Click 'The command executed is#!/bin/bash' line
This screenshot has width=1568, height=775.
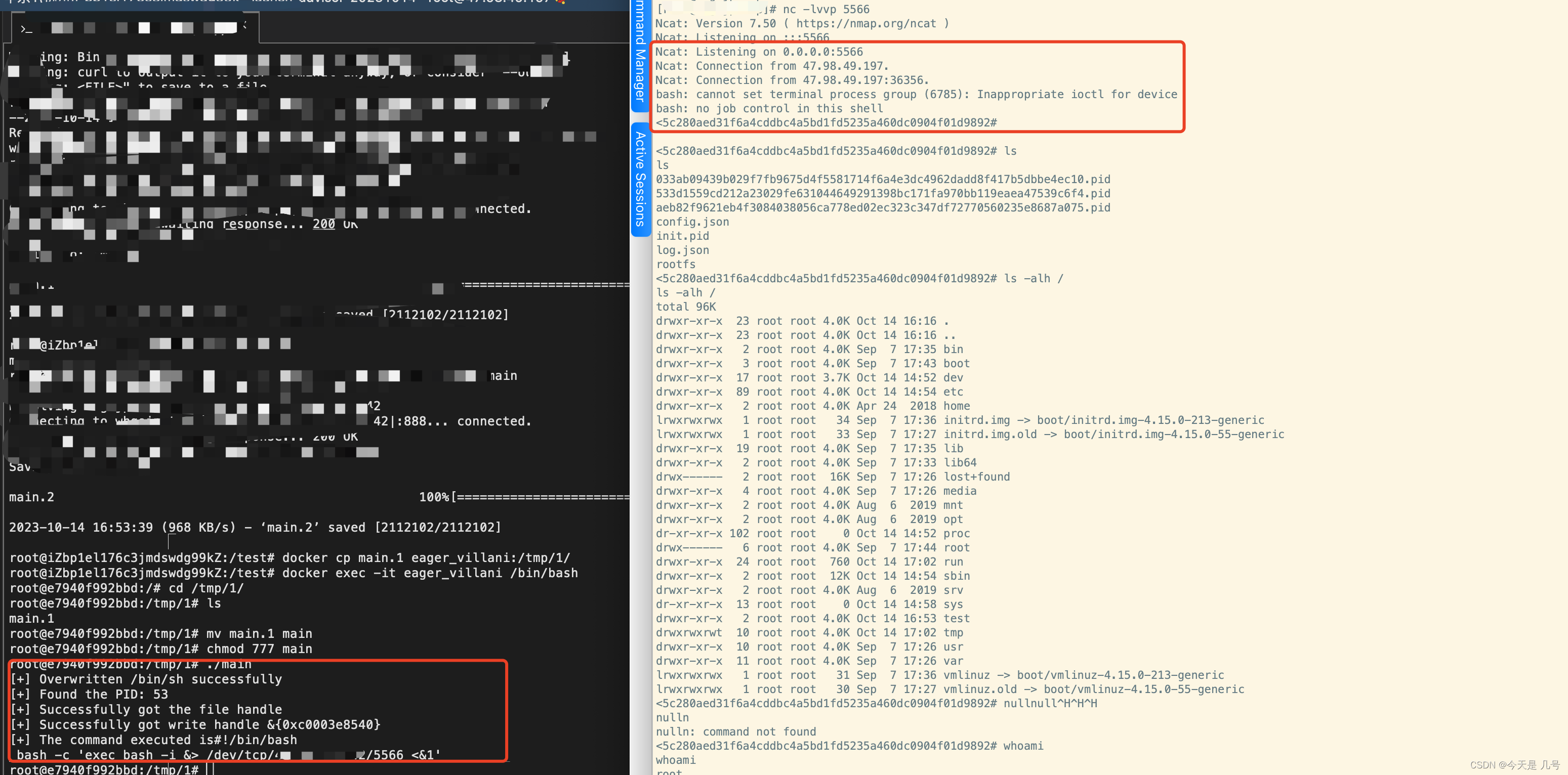point(153,740)
